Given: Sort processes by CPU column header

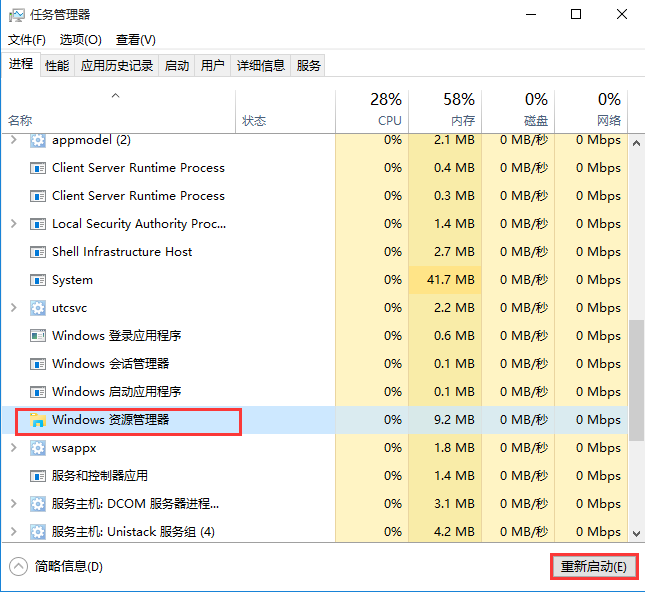Looking at the screenshot, I should [372, 112].
